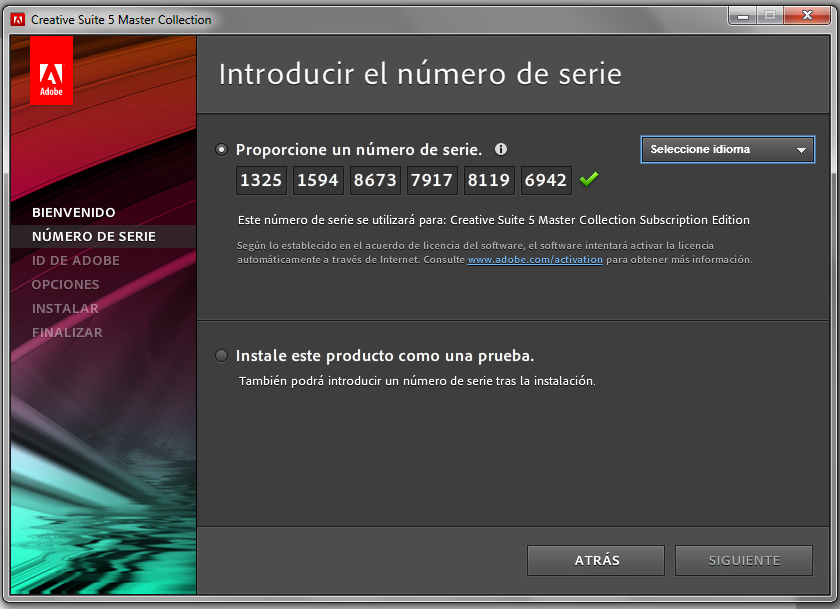Select the INSTALAR sidebar step
This screenshot has height=609, width=840.
pyautogui.click(x=65, y=309)
